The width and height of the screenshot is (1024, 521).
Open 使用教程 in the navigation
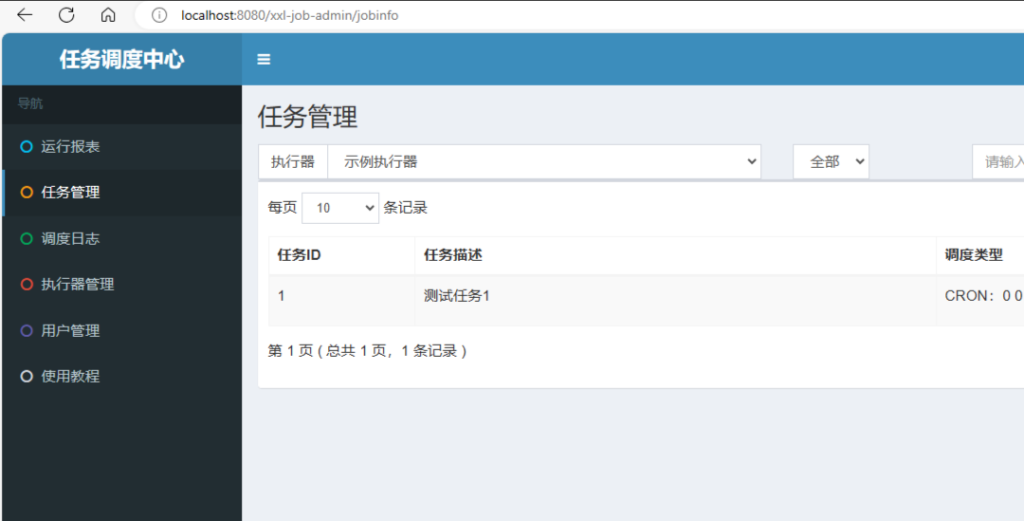[122, 377]
